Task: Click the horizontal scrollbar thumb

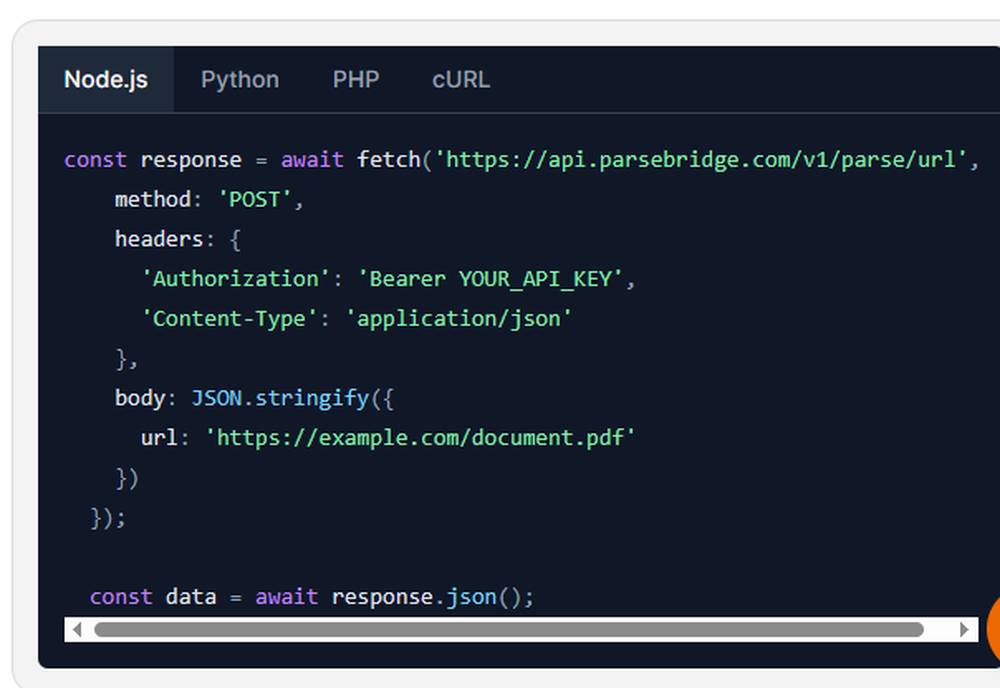Action: [x=509, y=630]
